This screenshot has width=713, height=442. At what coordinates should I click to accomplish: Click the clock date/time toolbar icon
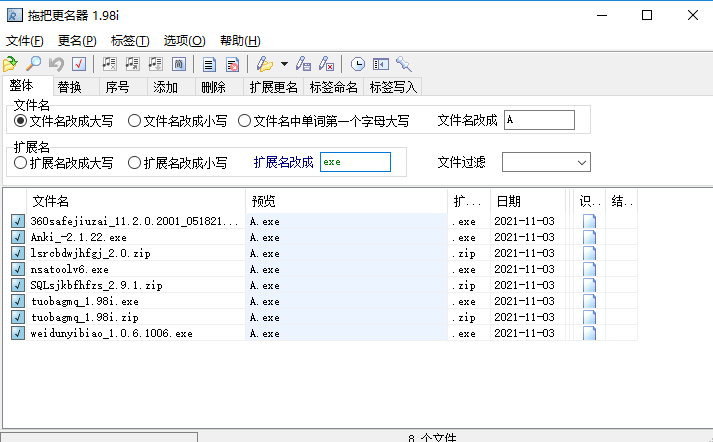pyautogui.click(x=357, y=64)
